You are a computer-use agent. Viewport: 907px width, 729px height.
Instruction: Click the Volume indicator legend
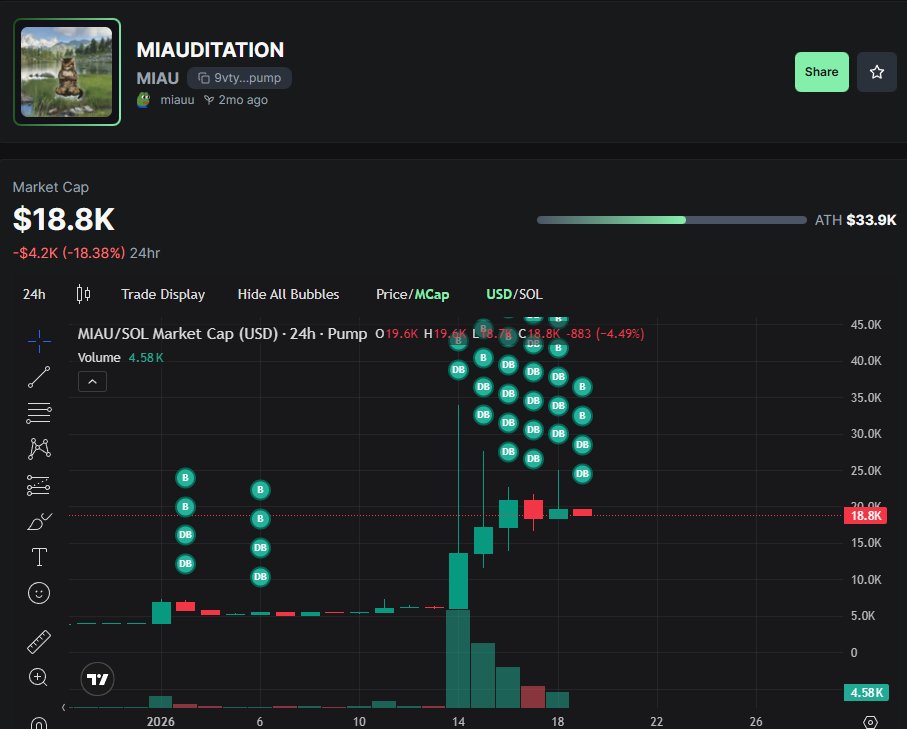click(120, 358)
